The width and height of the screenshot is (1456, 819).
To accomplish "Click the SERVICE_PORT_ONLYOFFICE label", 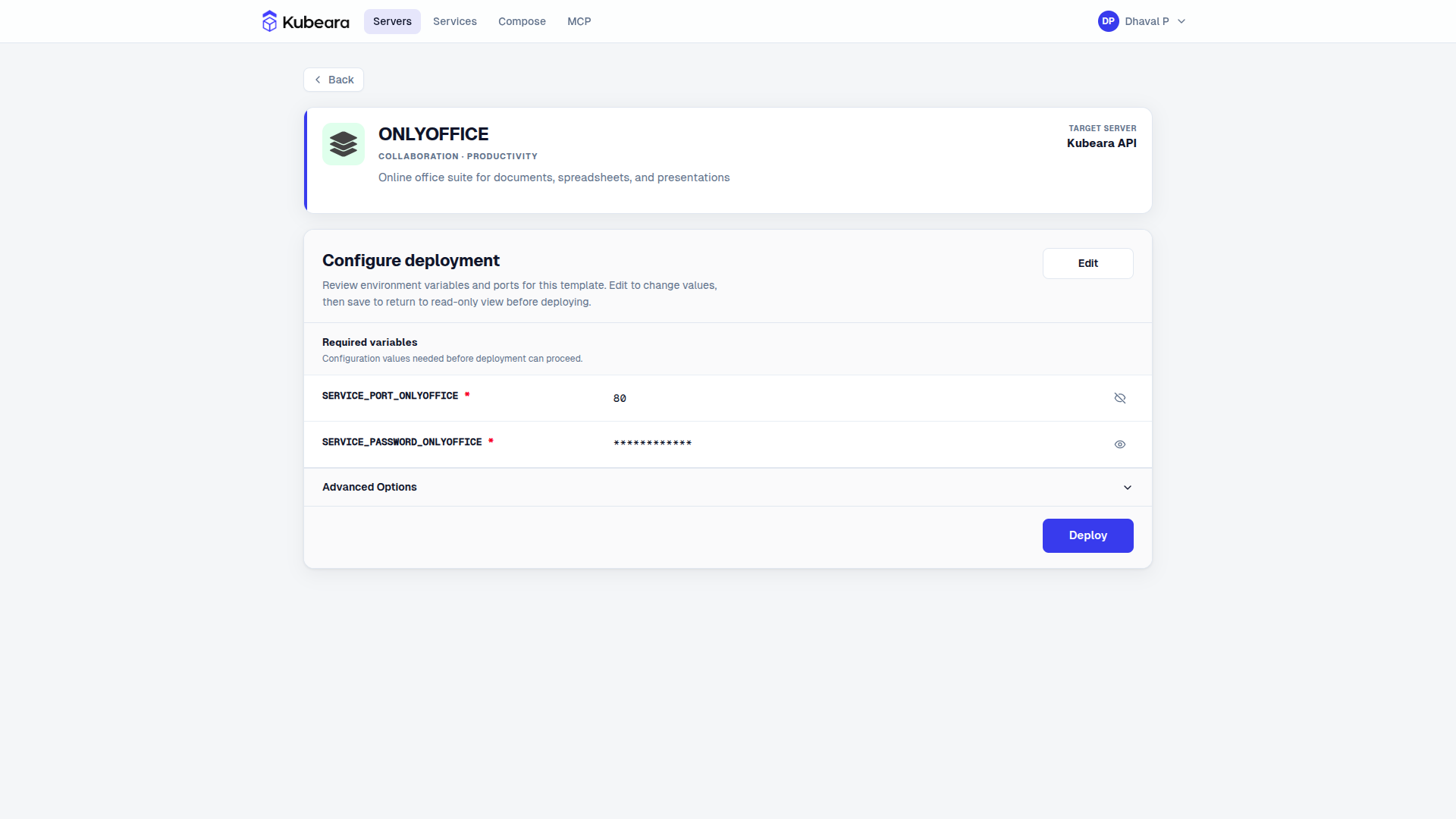I will point(390,396).
